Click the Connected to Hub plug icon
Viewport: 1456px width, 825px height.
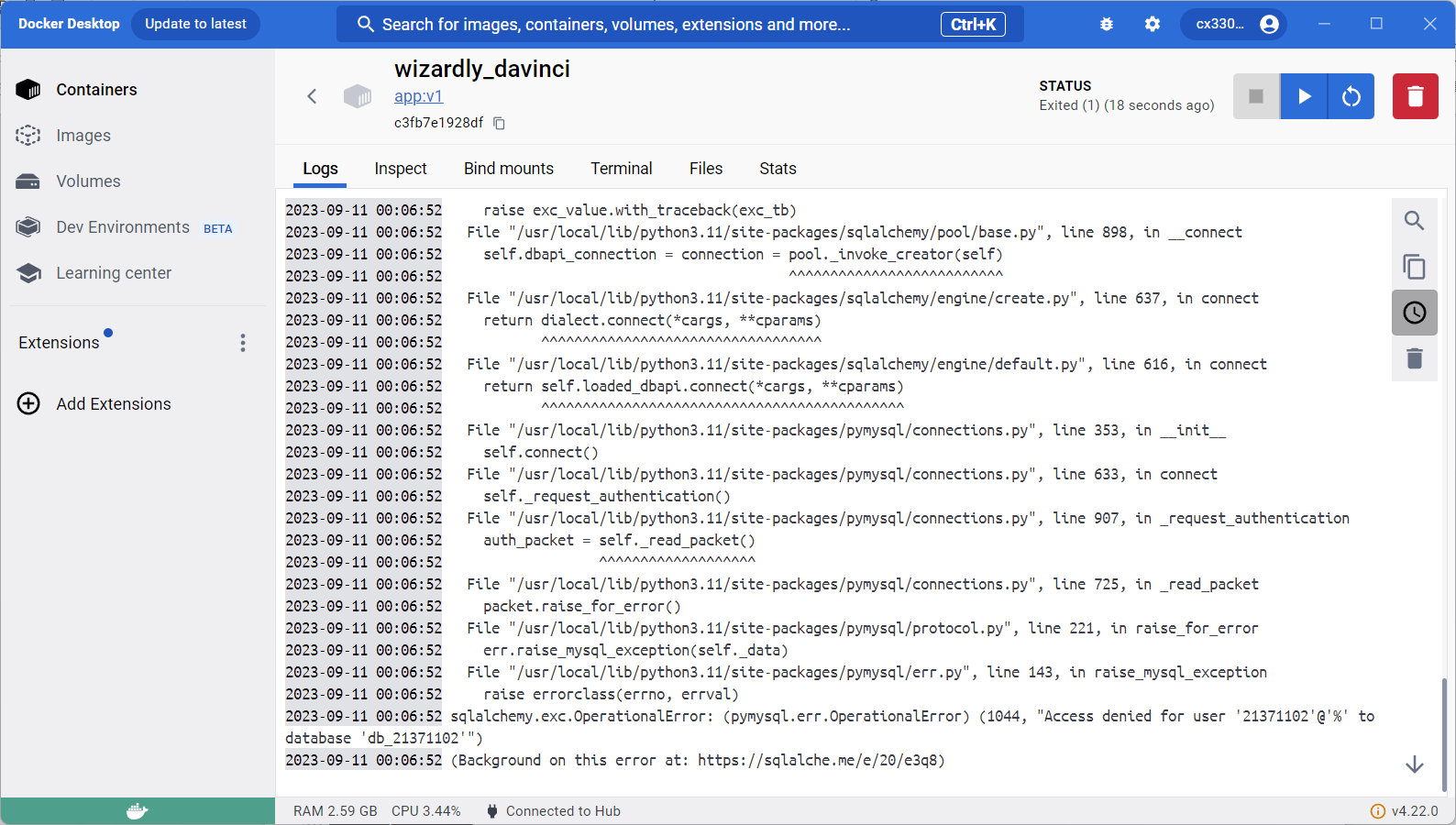pyautogui.click(x=492, y=811)
